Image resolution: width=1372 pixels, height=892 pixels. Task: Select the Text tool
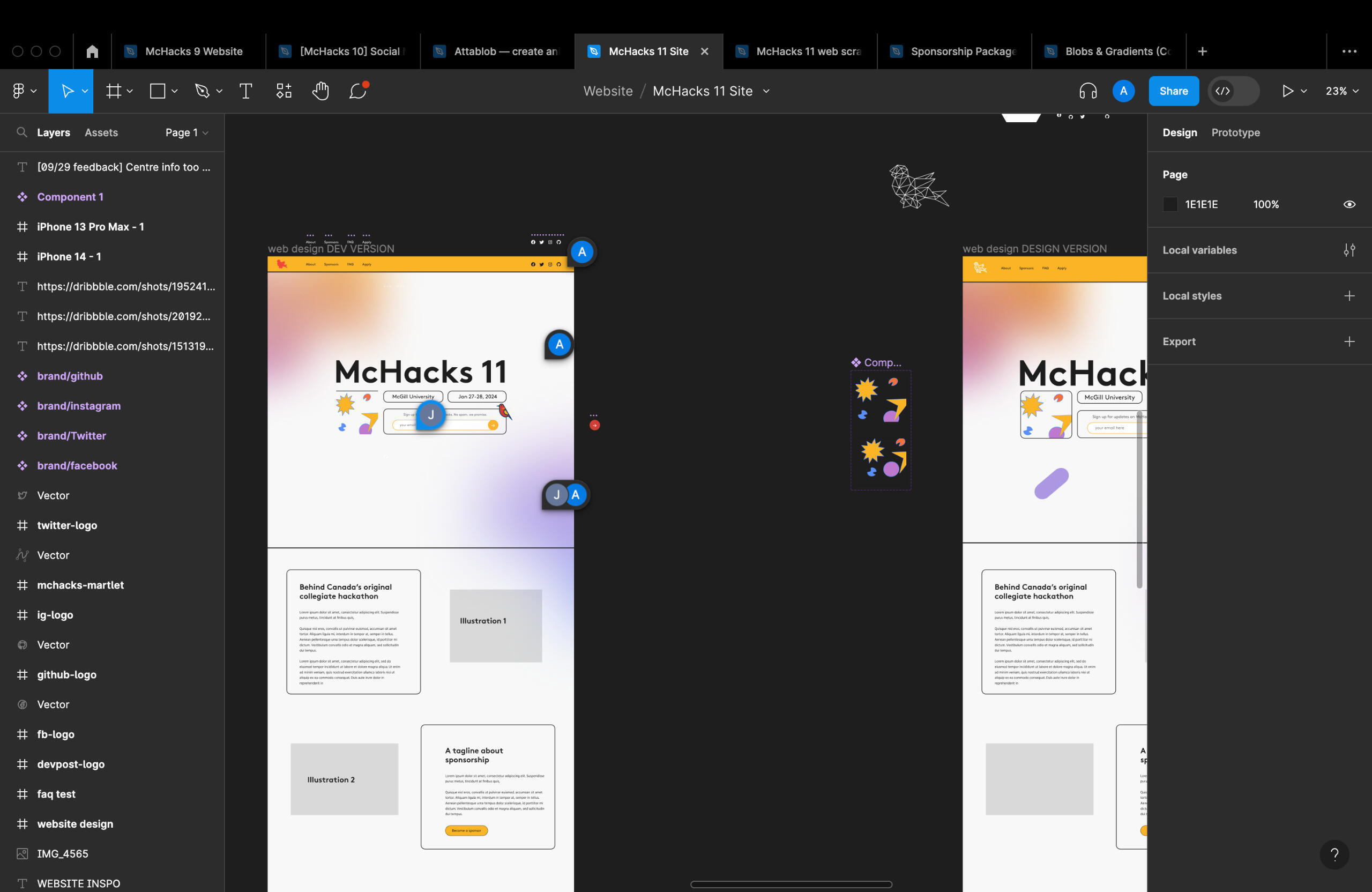(245, 91)
